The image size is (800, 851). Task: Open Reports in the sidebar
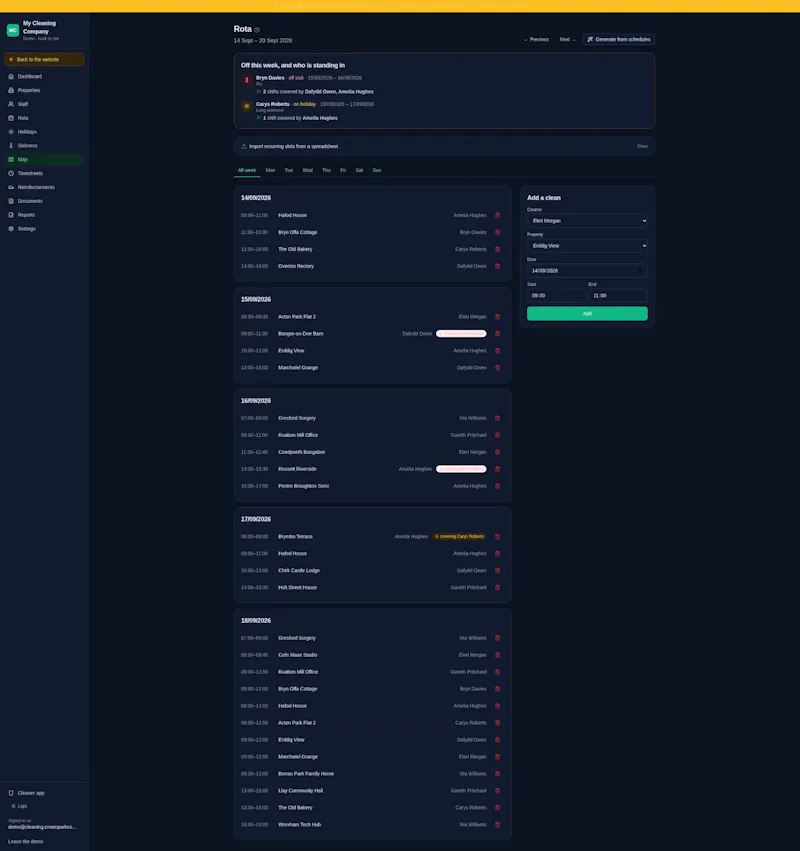pyautogui.click(x=43, y=215)
